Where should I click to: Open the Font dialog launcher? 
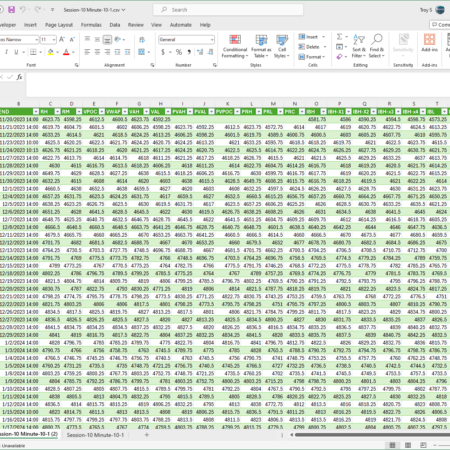tap(76, 65)
